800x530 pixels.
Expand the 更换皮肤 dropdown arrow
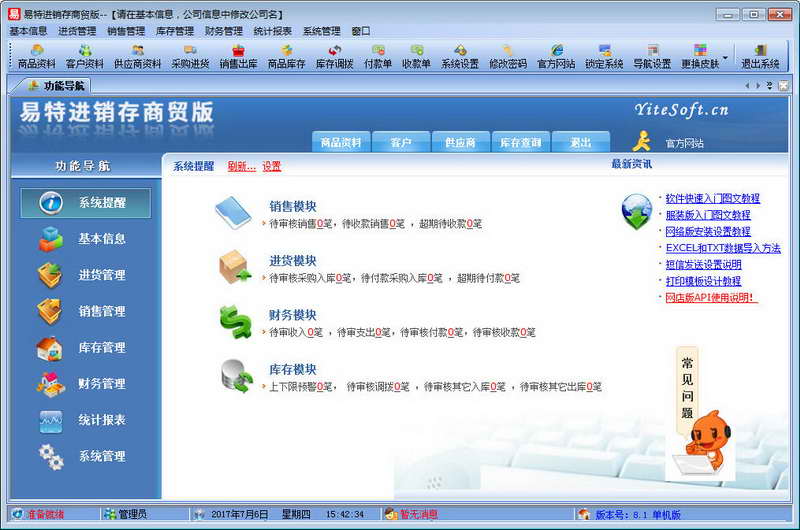(x=725, y=57)
